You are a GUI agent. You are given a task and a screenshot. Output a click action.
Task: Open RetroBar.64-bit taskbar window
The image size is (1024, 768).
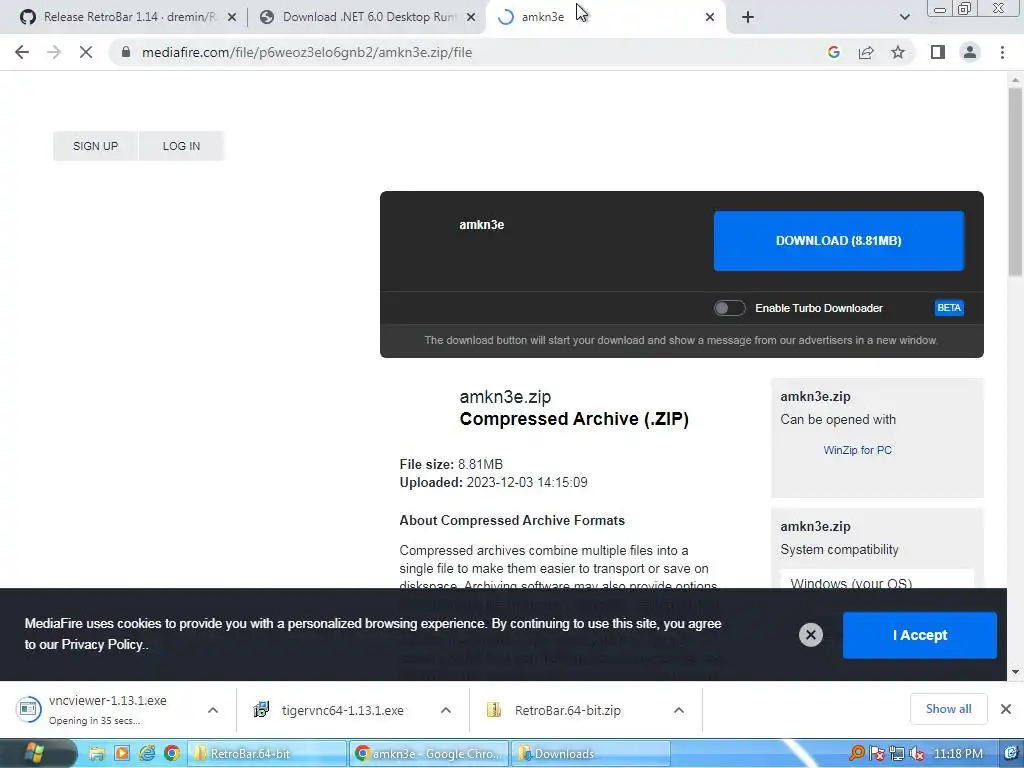268,754
